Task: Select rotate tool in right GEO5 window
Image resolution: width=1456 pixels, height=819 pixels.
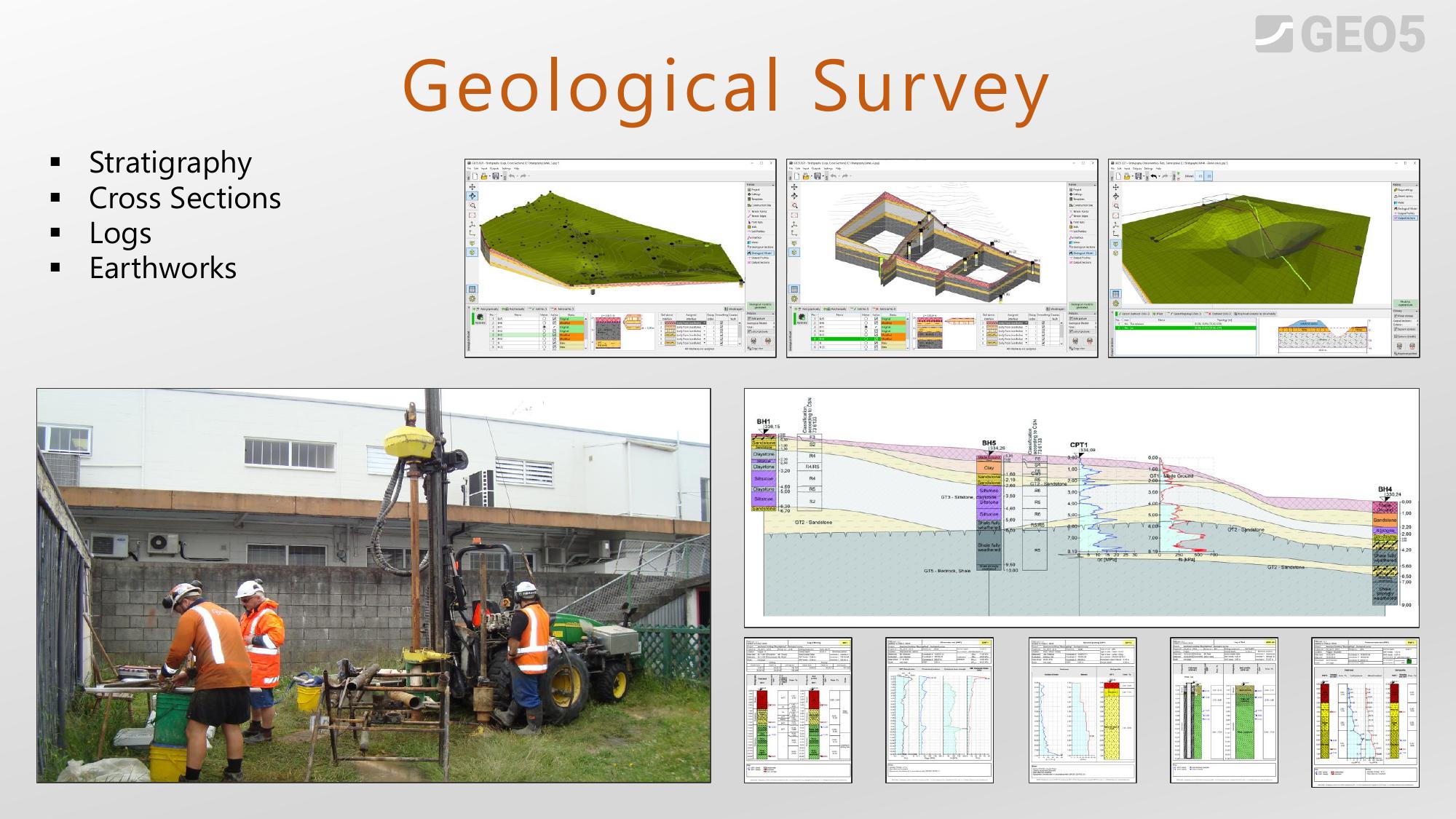Action: pyautogui.click(x=1116, y=197)
